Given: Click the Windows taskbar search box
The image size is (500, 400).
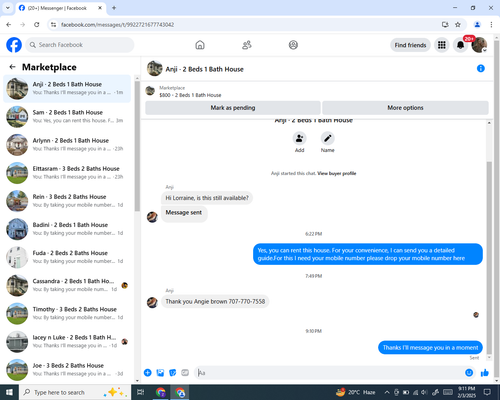Looking at the screenshot, I should coord(75,392).
